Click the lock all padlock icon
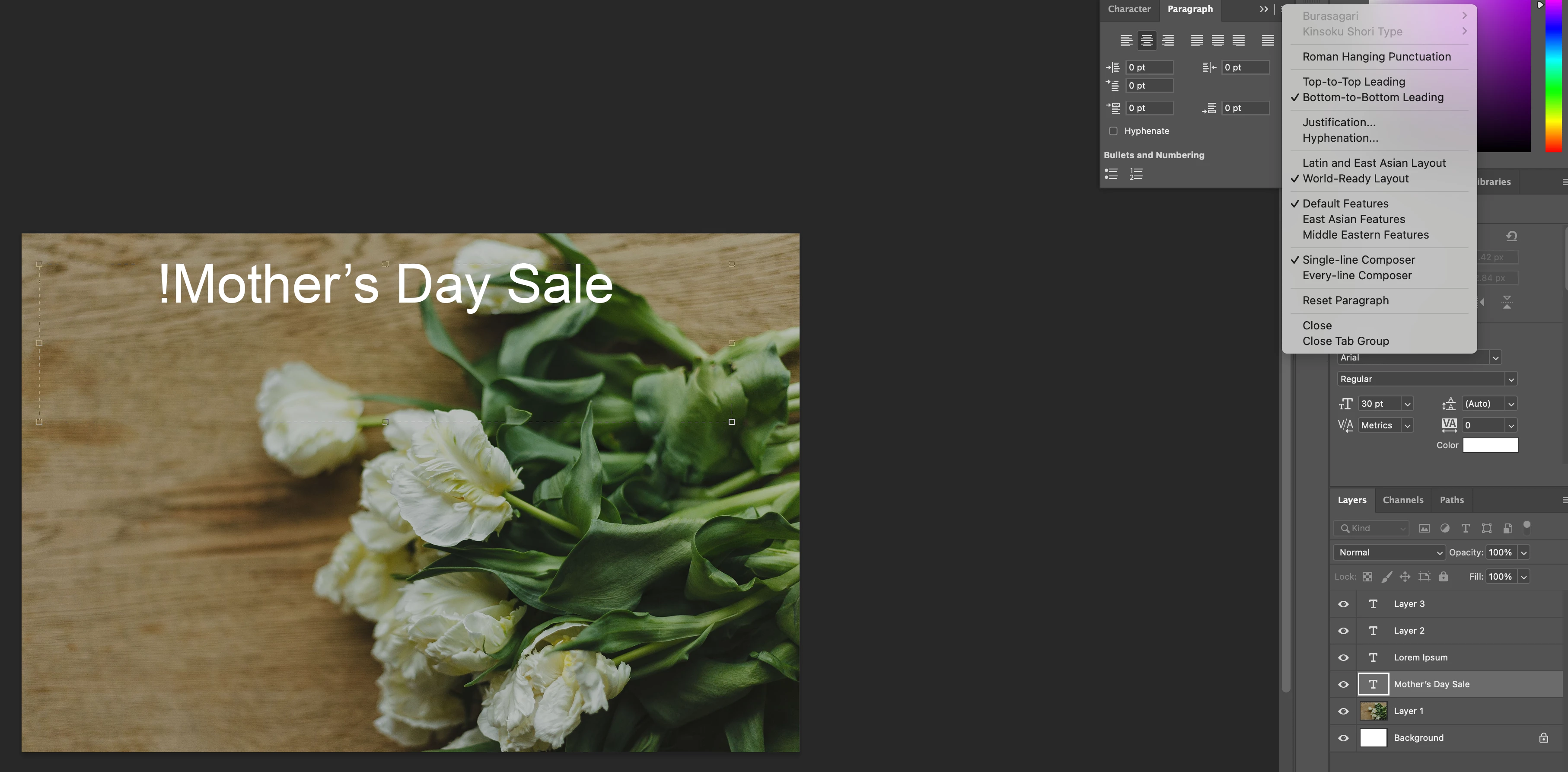This screenshot has height=772, width=1568. tap(1443, 577)
